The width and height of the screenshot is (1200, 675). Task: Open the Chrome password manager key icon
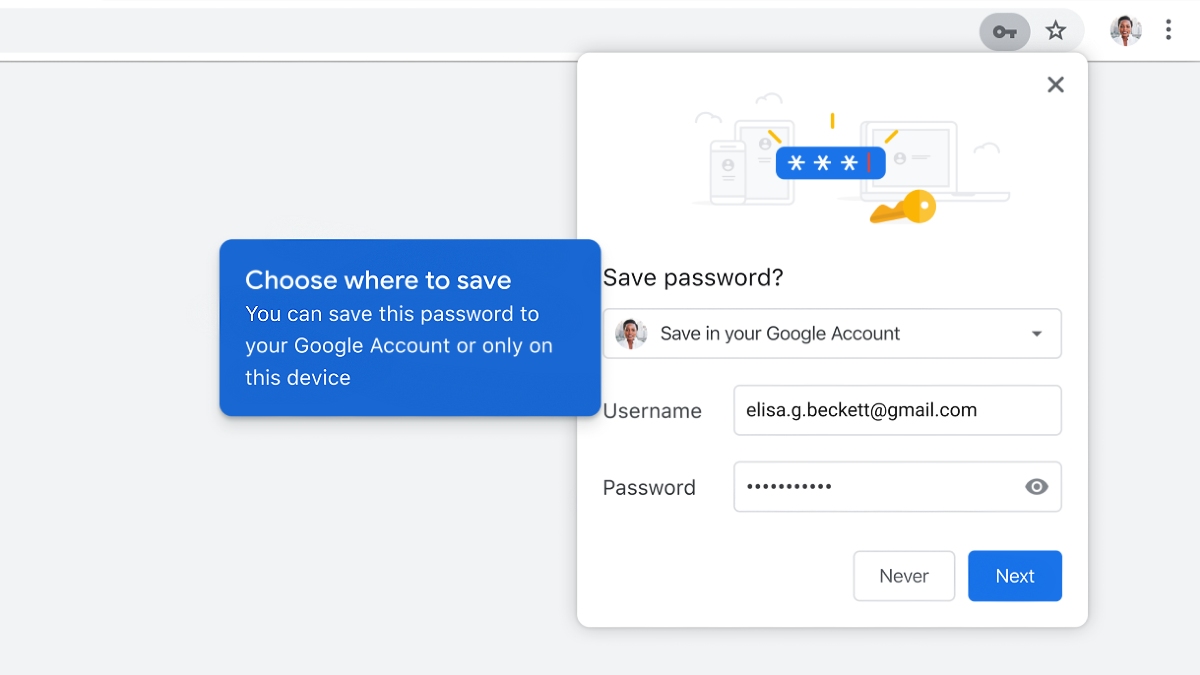pos(1004,31)
